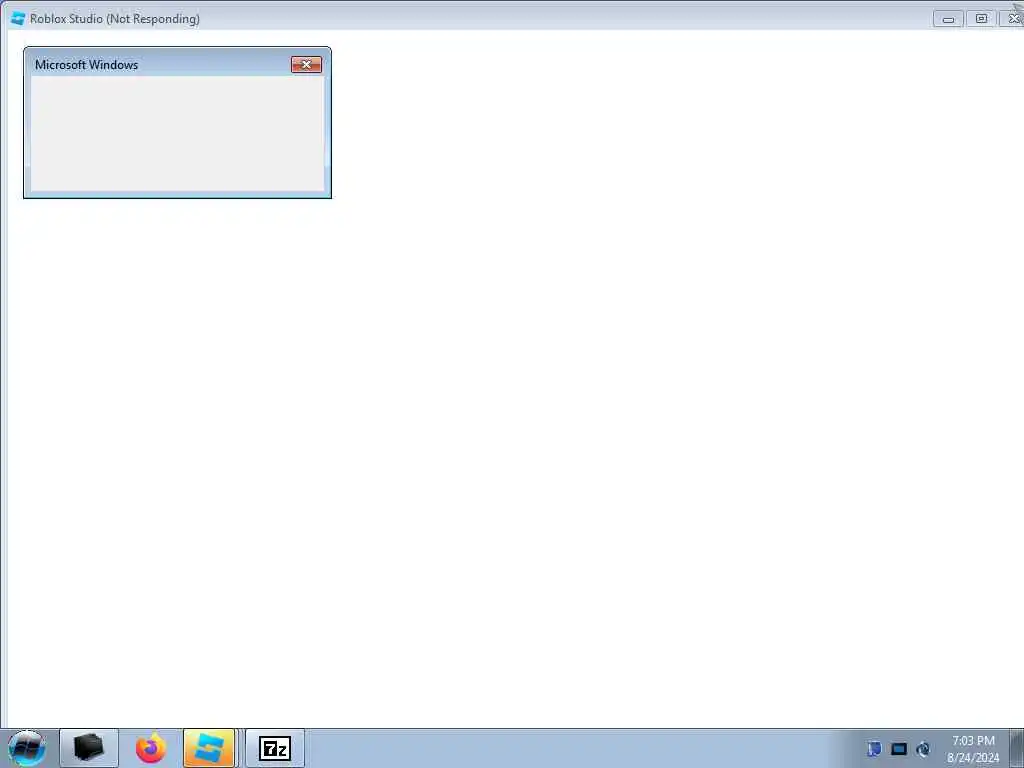
Task: Close the Microsoft Windows dialog
Action: pos(306,64)
